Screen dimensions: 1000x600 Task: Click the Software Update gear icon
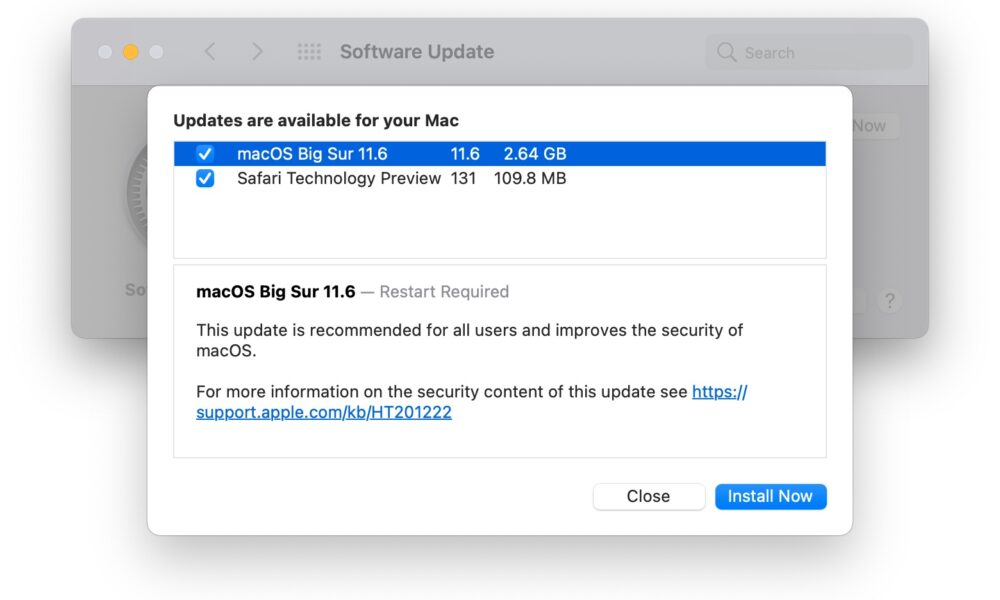[x=137, y=194]
